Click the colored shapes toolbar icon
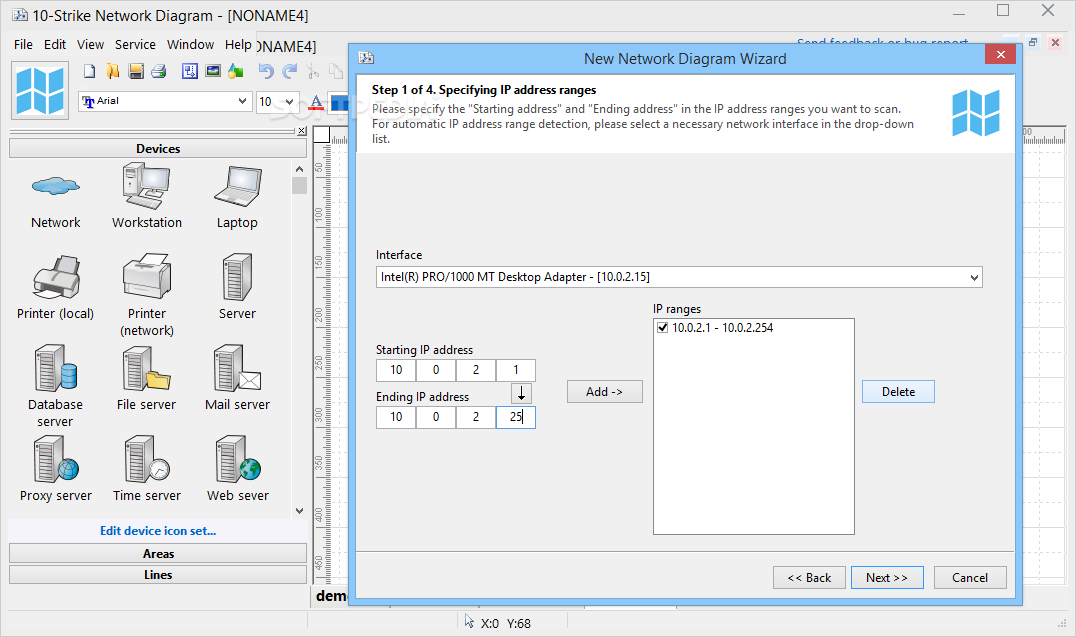1076x637 pixels. [236, 71]
